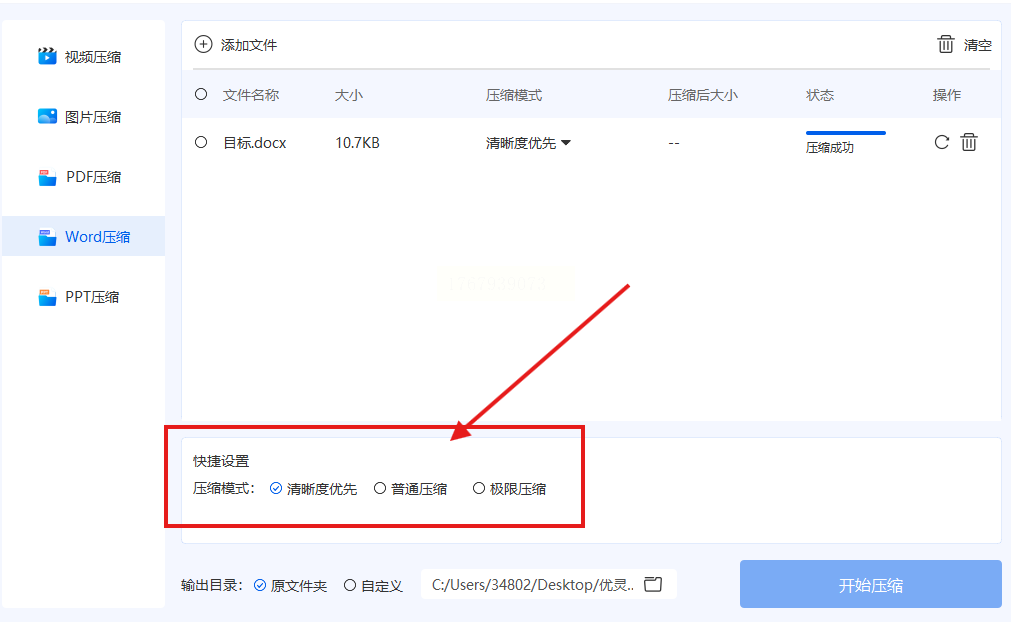Choose the 普通压缩 radio option

[411, 489]
